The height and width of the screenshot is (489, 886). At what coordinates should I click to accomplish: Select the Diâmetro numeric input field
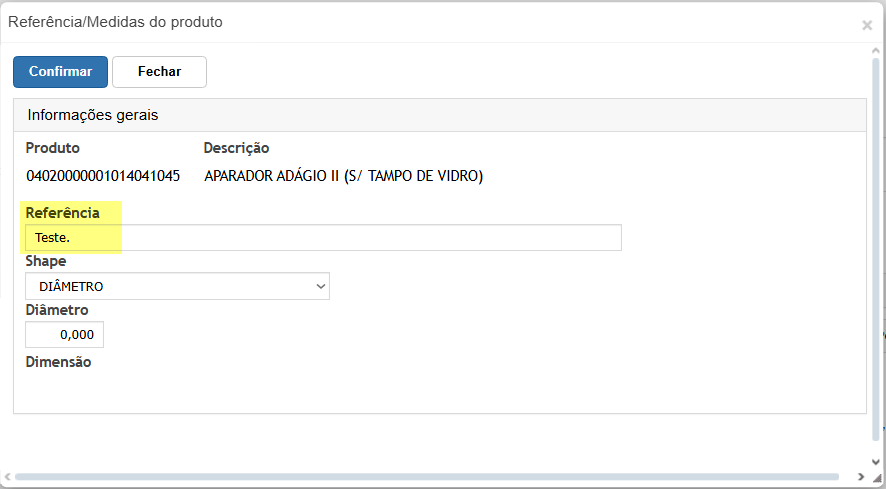click(64, 335)
